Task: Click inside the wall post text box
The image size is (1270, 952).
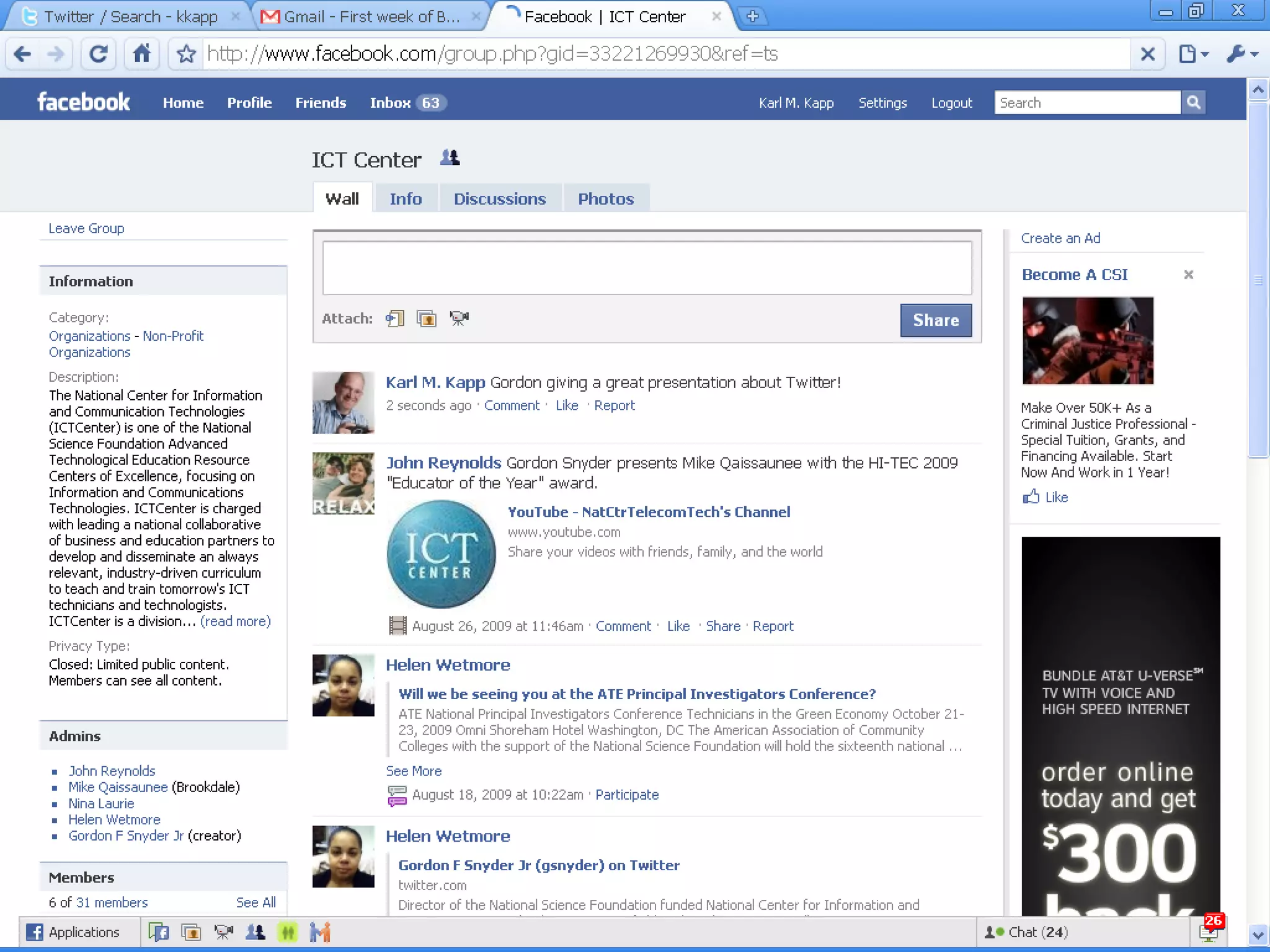Action: (x=647, y=268)
